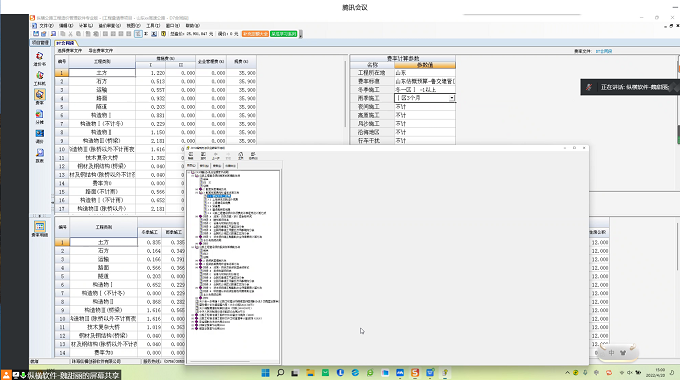Click the shirt skin icon on IME bar
This screenshot has height=380, width=680.
pos(623,353)
